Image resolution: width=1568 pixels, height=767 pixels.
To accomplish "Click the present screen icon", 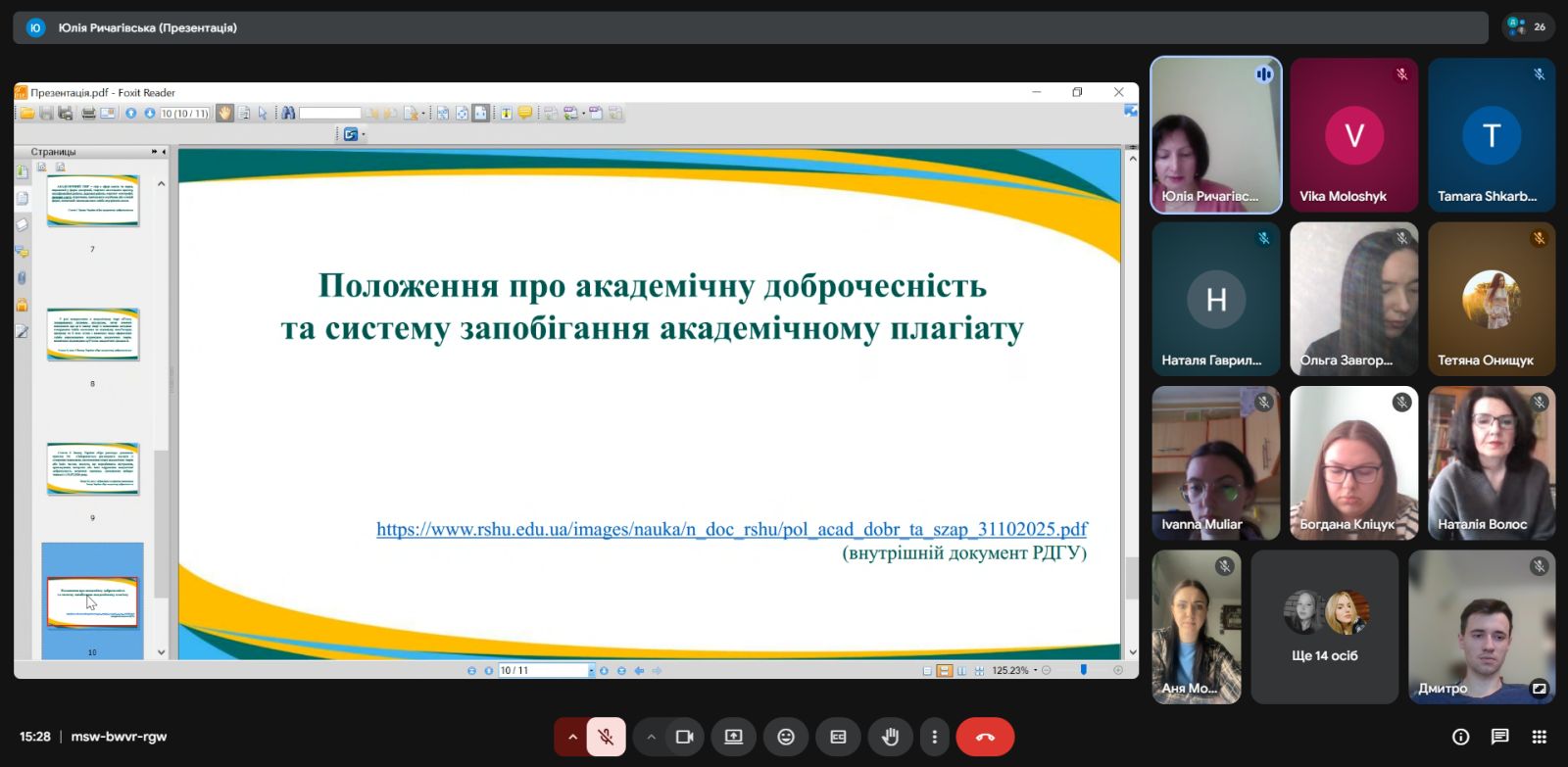I will click(733, 737).
